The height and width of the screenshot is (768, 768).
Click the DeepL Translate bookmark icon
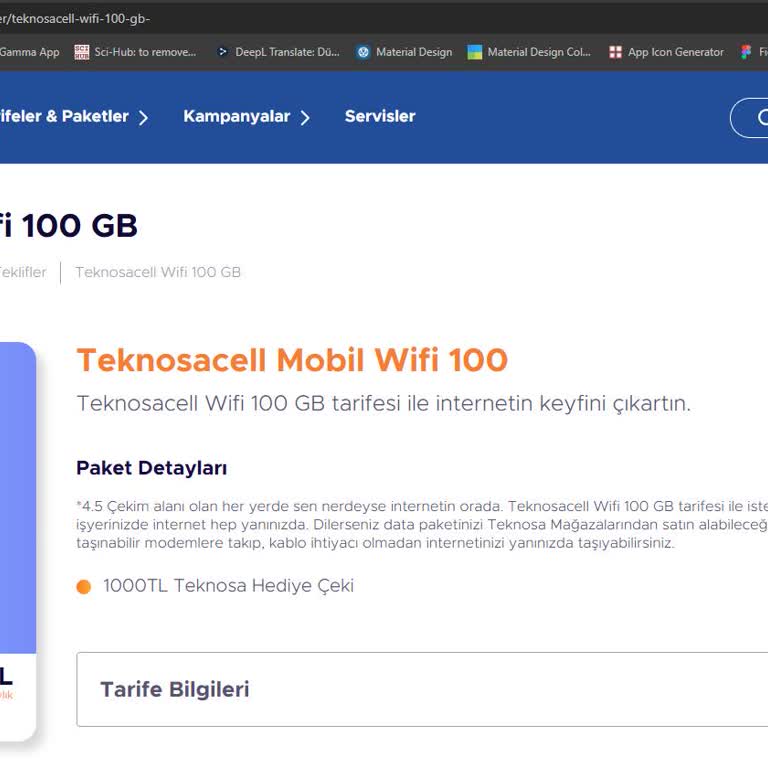[223, 52]
